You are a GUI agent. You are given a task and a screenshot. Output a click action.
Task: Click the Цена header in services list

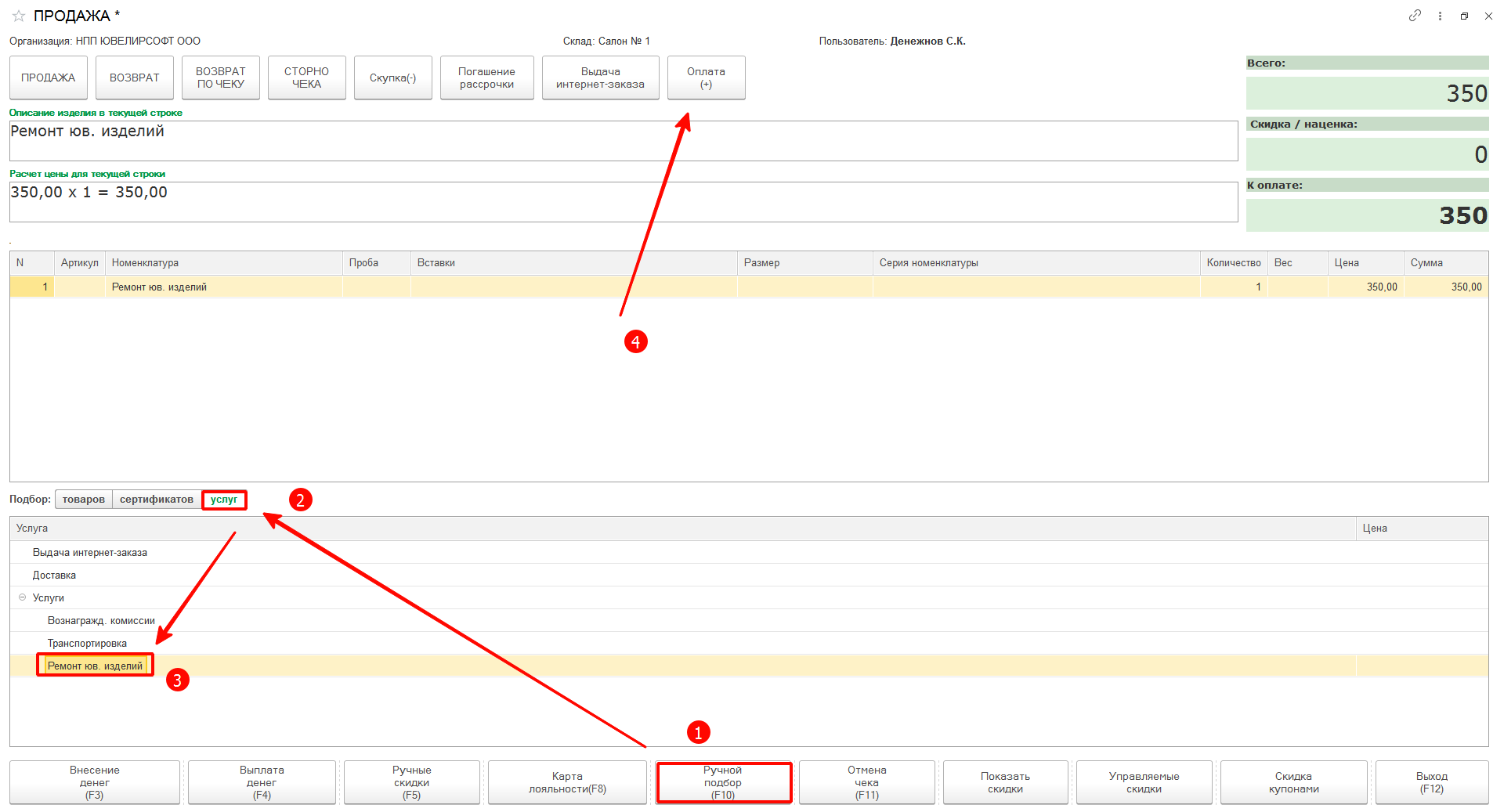pos(1423,529)
